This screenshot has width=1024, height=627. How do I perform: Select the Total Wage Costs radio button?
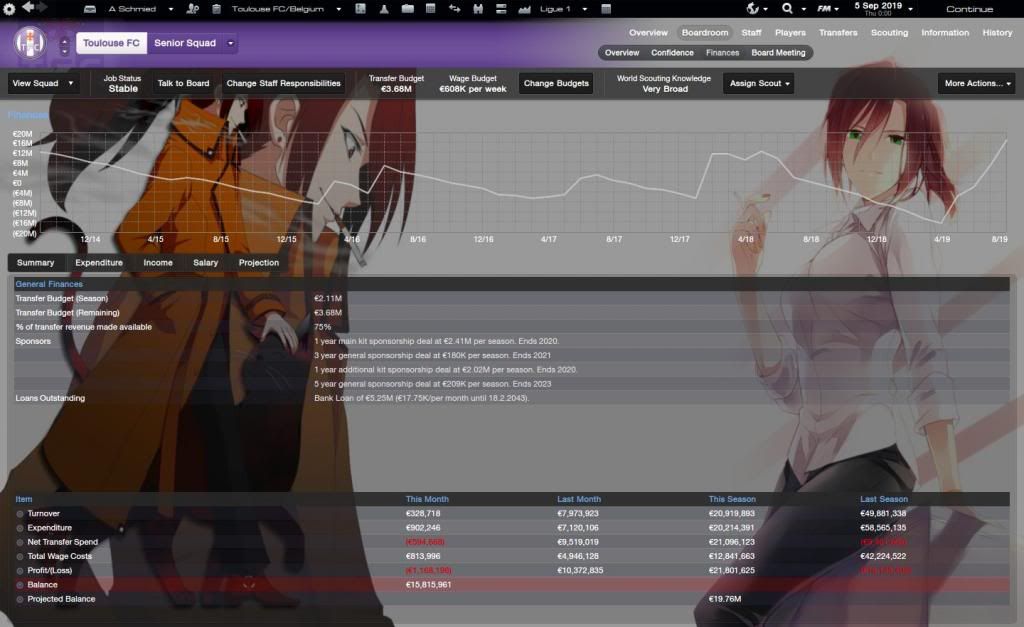pyautogui.click(x=20, y=557)
